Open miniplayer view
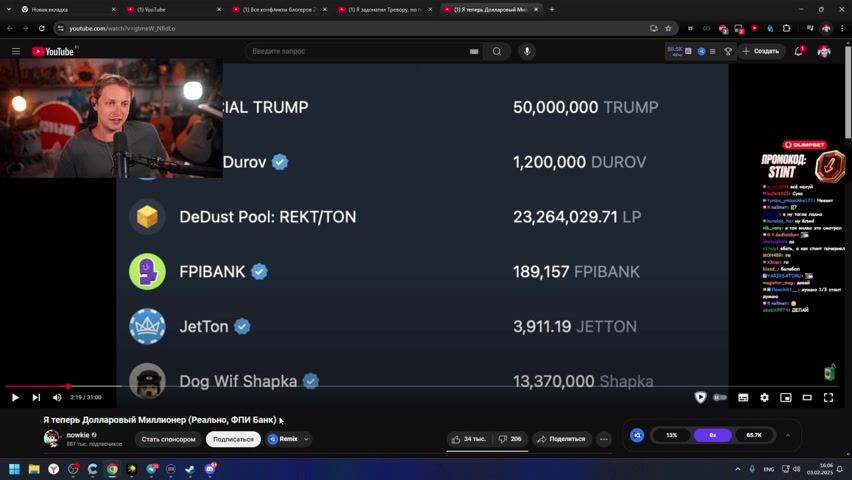 point(786,397)
